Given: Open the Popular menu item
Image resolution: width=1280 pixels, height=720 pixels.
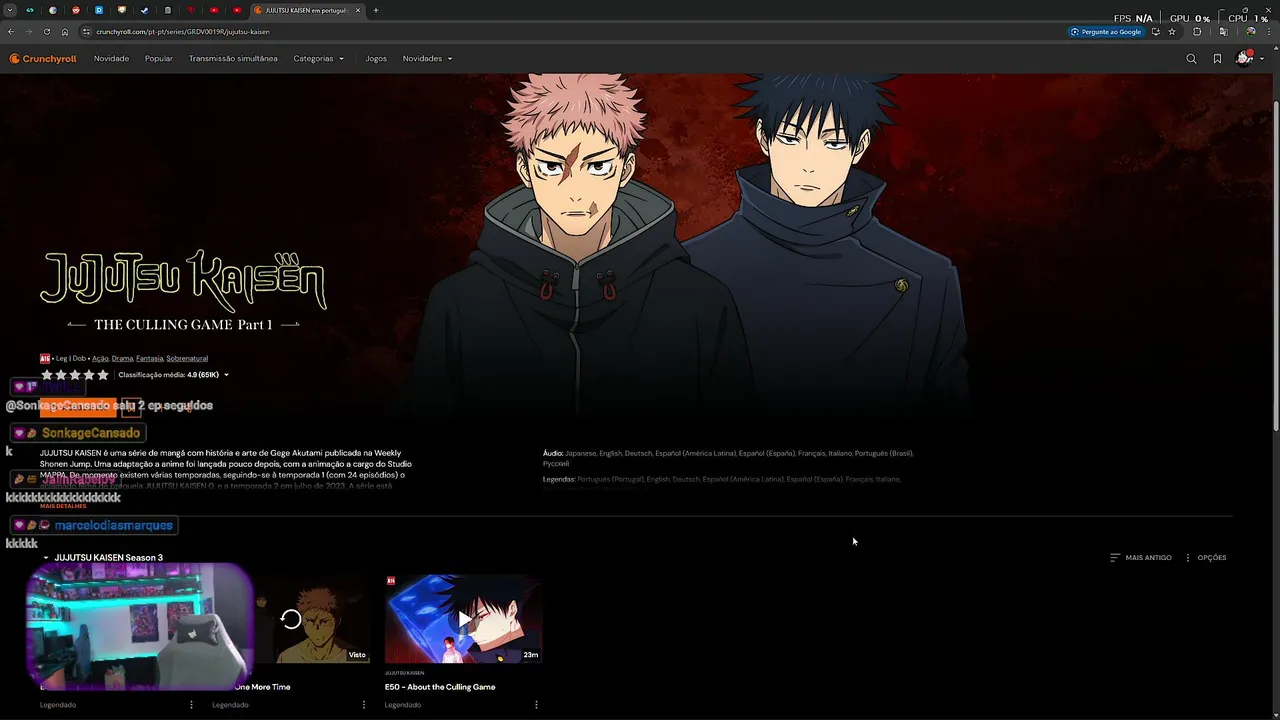Looking at the screenshot, I should click(159, 59).
